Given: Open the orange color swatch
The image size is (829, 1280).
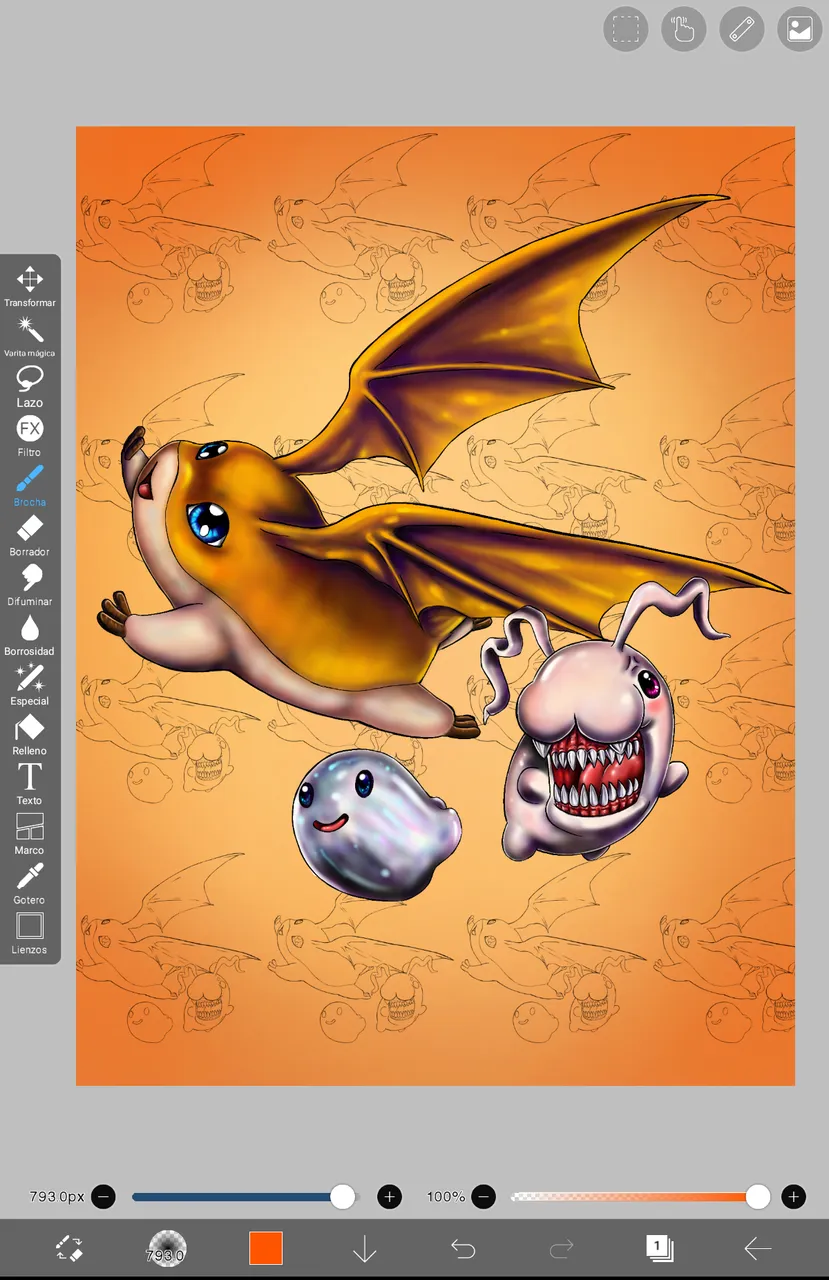Looking at the screenshot, I should [266, 1248].
